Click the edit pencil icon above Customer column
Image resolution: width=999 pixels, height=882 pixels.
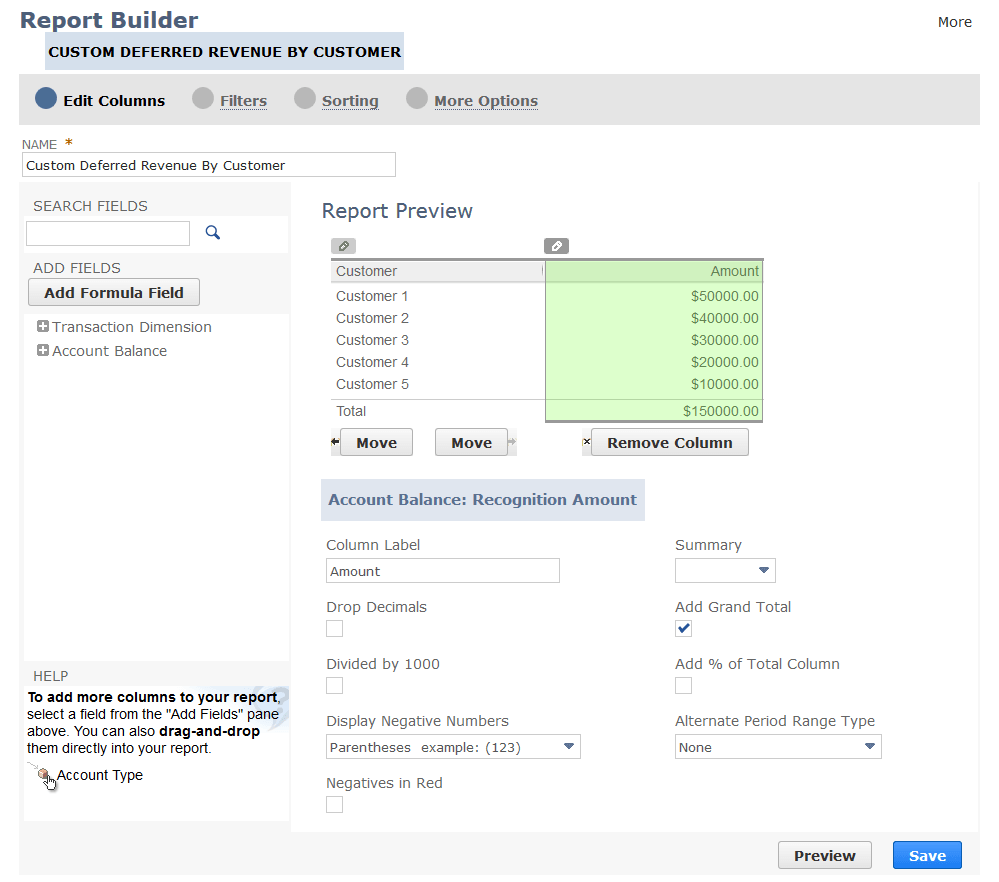(343, 246)
